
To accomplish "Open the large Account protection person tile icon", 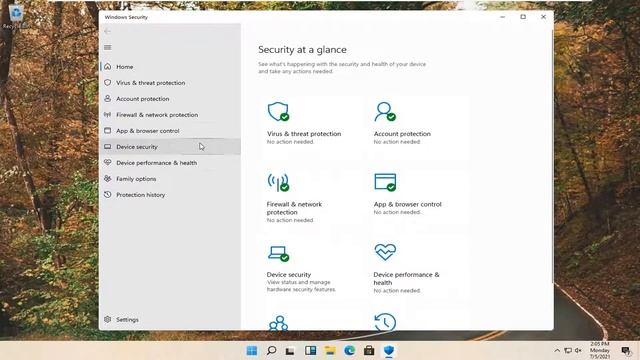I will click(385, 111).
